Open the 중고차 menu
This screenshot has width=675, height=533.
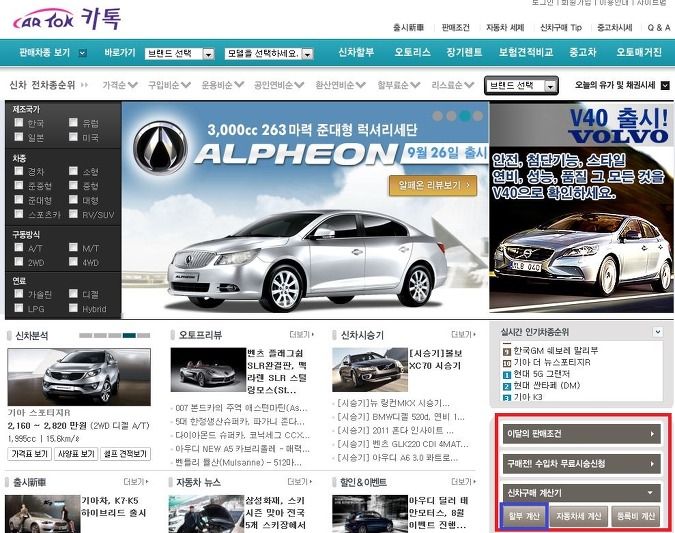[x=582, y=53]
